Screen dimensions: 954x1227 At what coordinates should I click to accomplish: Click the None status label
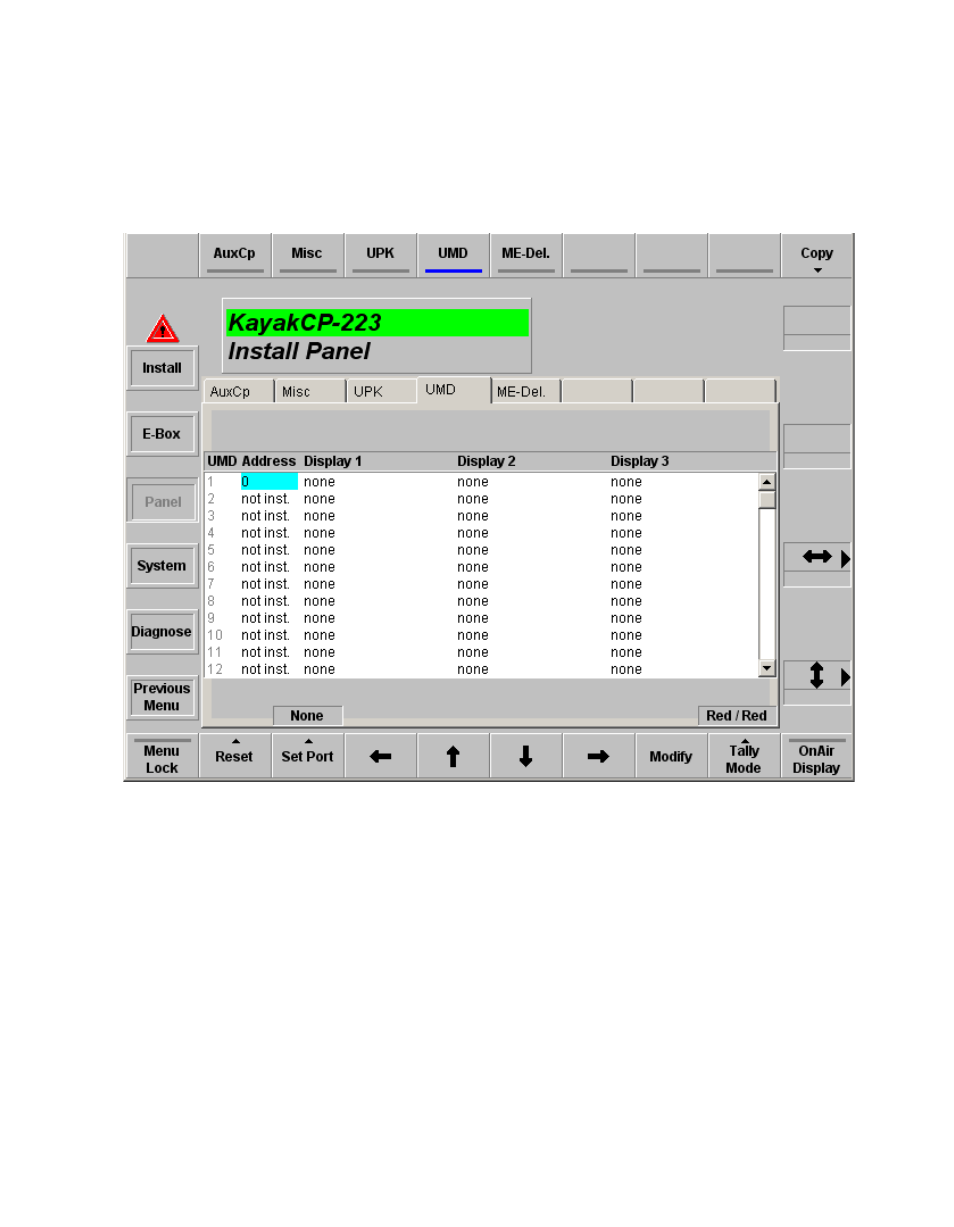click(x=307, y=716)
